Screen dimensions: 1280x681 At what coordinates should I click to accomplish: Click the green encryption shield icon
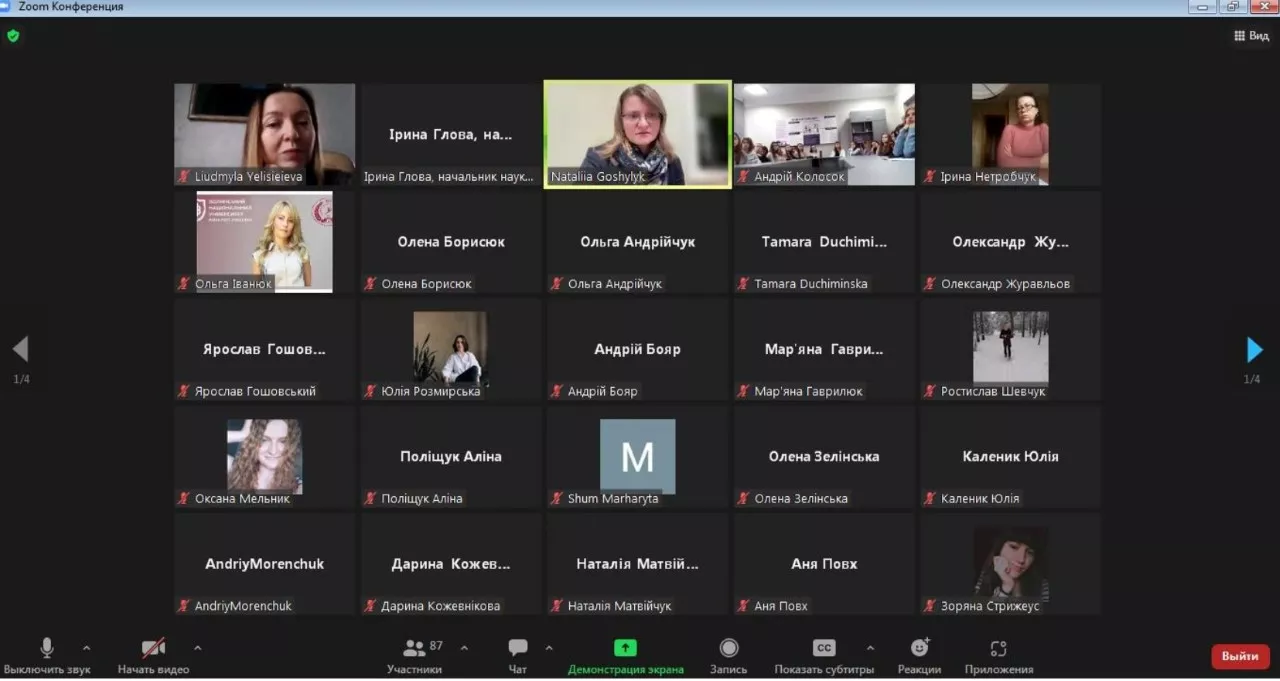click(13, 36)
